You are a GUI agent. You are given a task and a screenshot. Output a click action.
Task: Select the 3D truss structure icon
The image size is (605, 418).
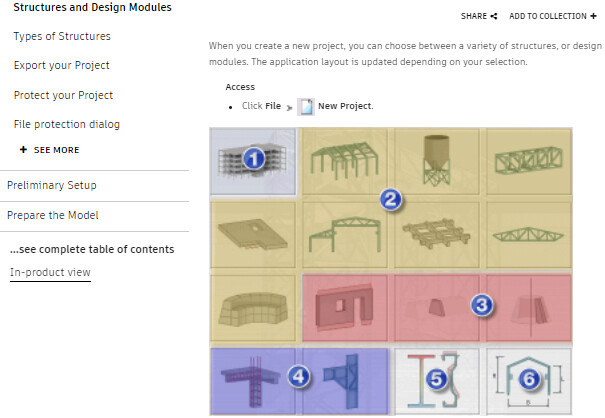pyautogui.click(x=527, y=160)
